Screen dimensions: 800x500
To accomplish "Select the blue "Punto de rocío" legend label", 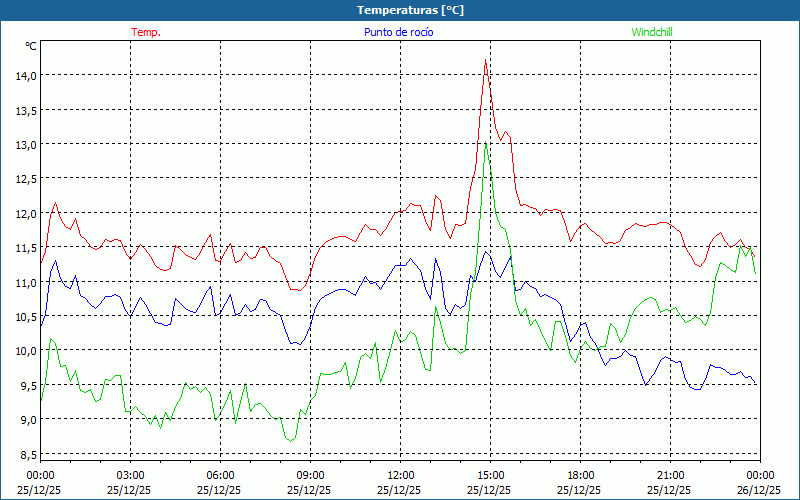I will click(x=398, y=32).
